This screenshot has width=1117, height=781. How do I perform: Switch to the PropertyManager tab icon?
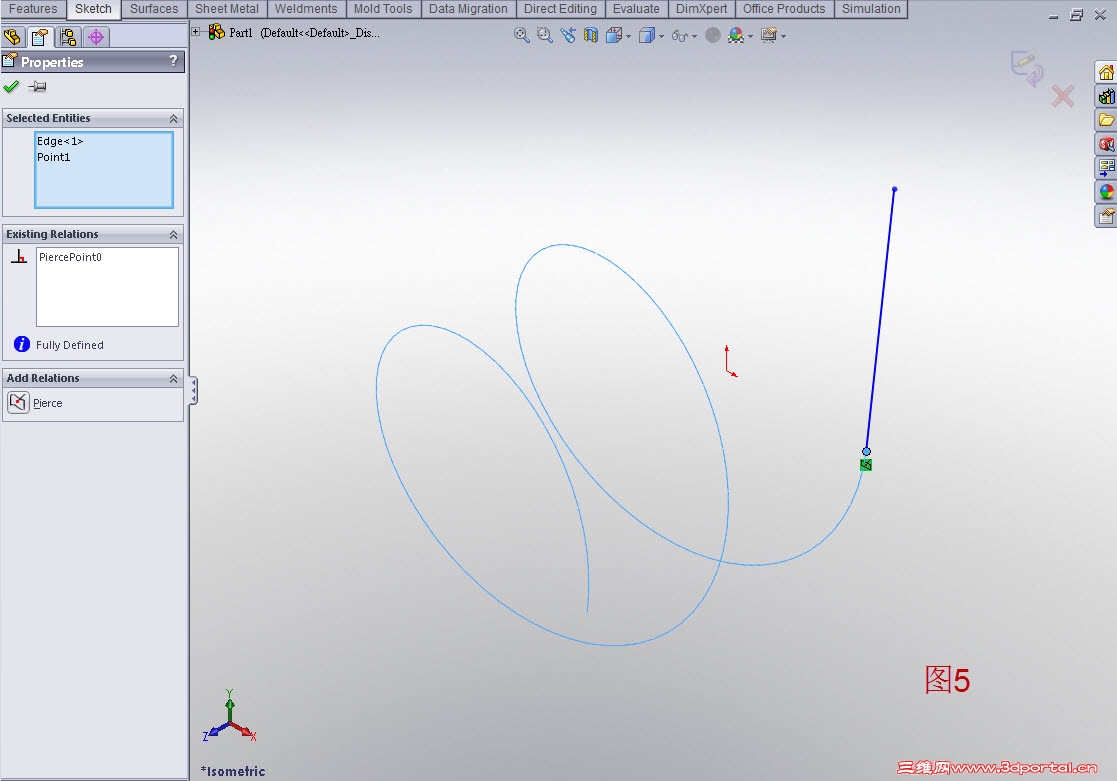pyautogui.click(x=41, y=37)
